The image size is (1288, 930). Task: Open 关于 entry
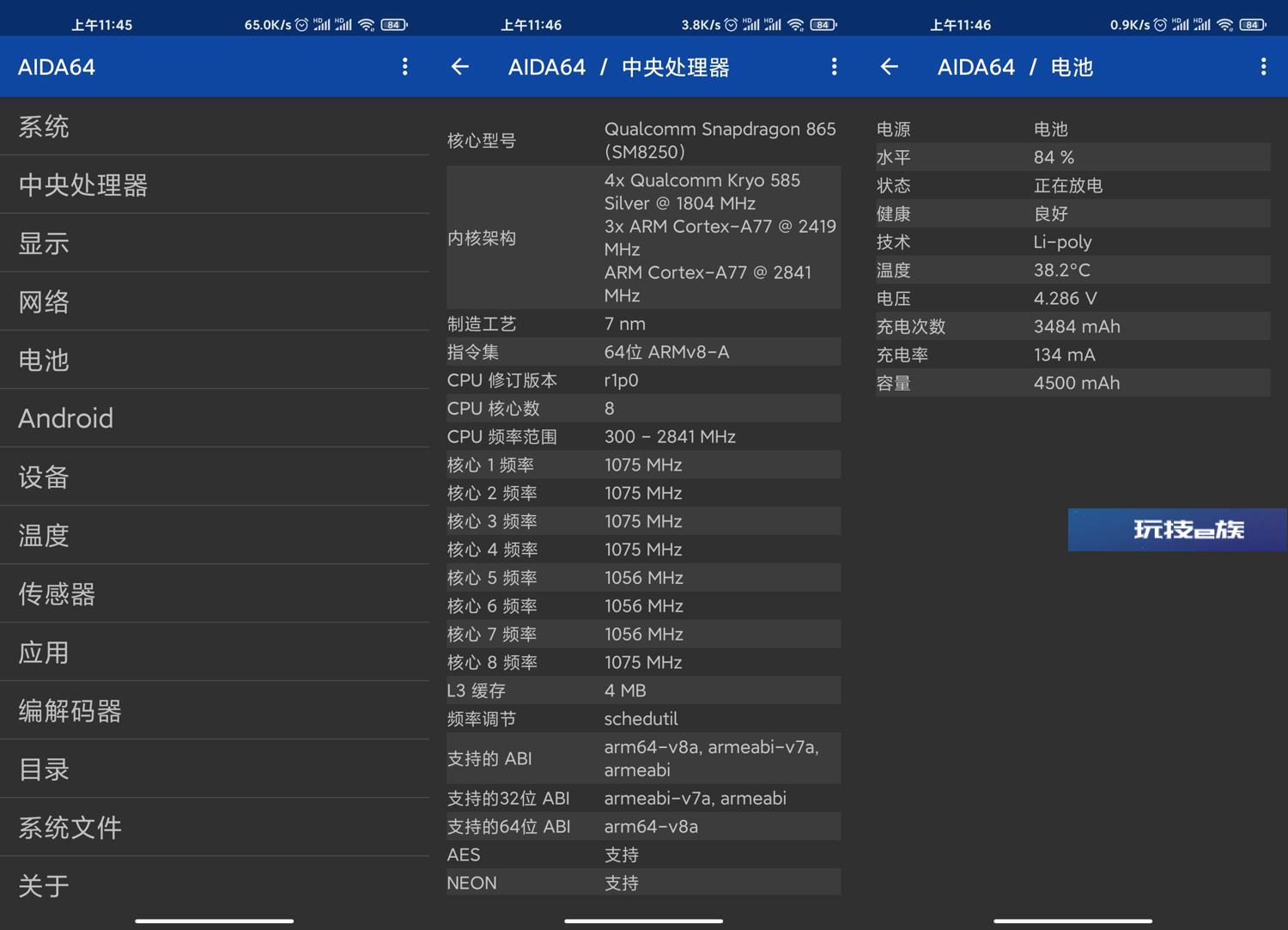(215, 886)
